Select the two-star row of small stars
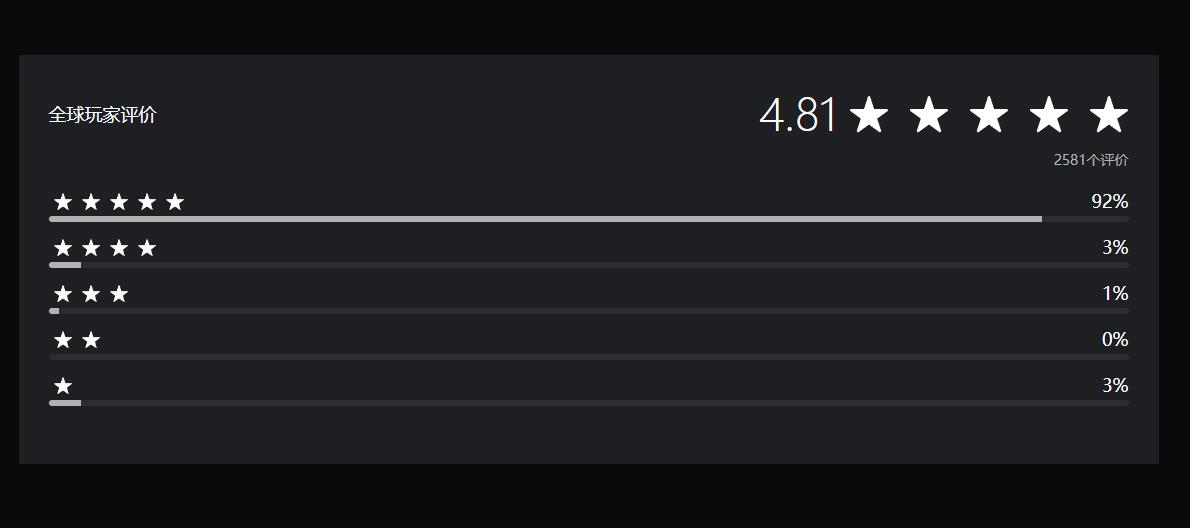Viewport: 1190px width, 528px height. (77, 340)
